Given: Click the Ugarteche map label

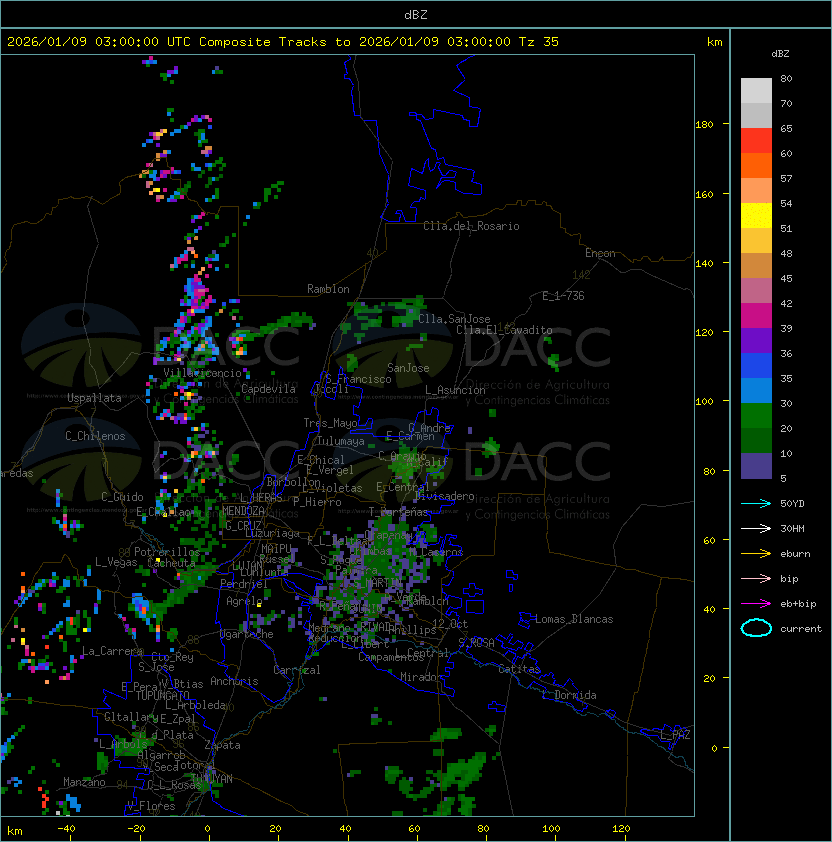Looking at the screenshot, I should click(247, 634).
